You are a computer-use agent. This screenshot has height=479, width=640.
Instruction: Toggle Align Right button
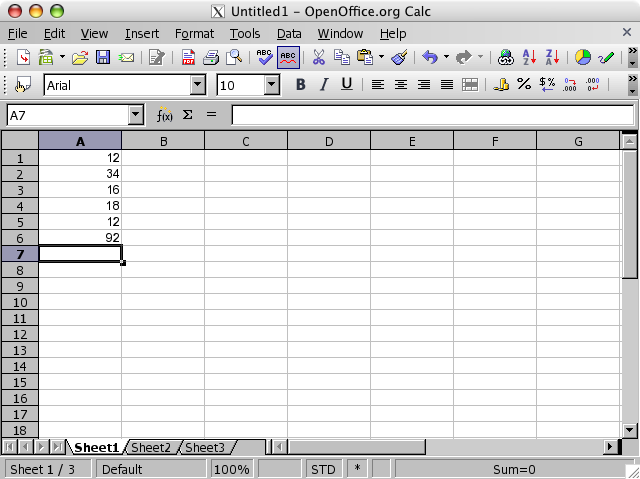(424, 84)
